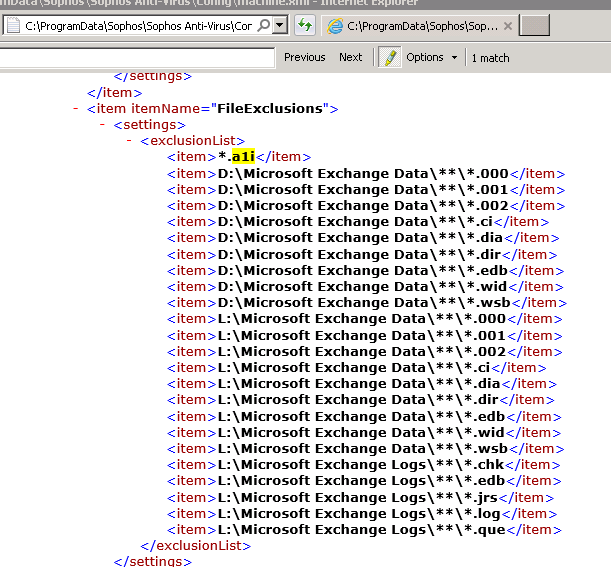Screen dimensions: 611x567
Task: Click the 1 match status text
Action: 490,58
